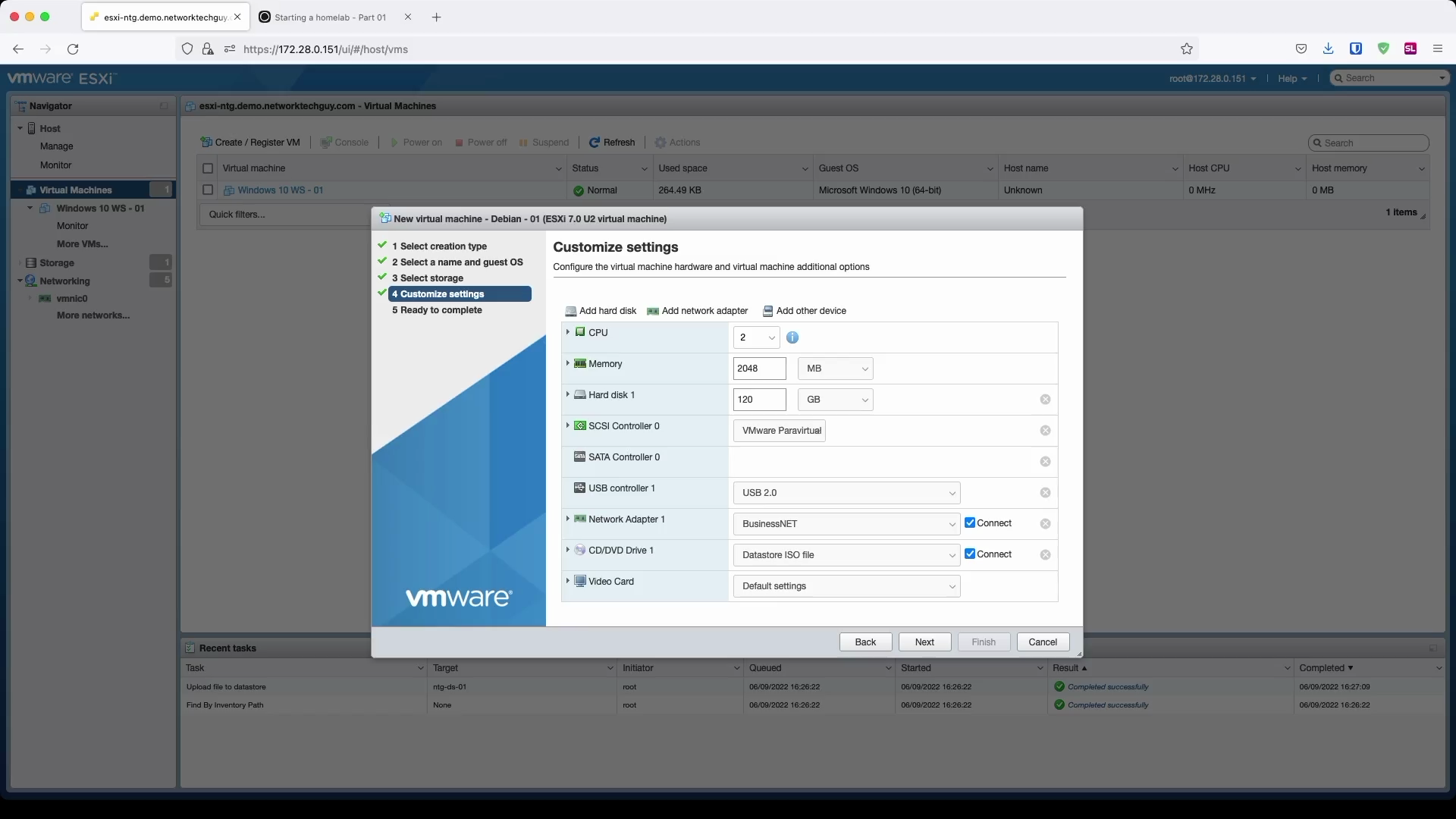Click Memory size input field
This screenshot has width=1456, height=819.
tap(759, 369)
